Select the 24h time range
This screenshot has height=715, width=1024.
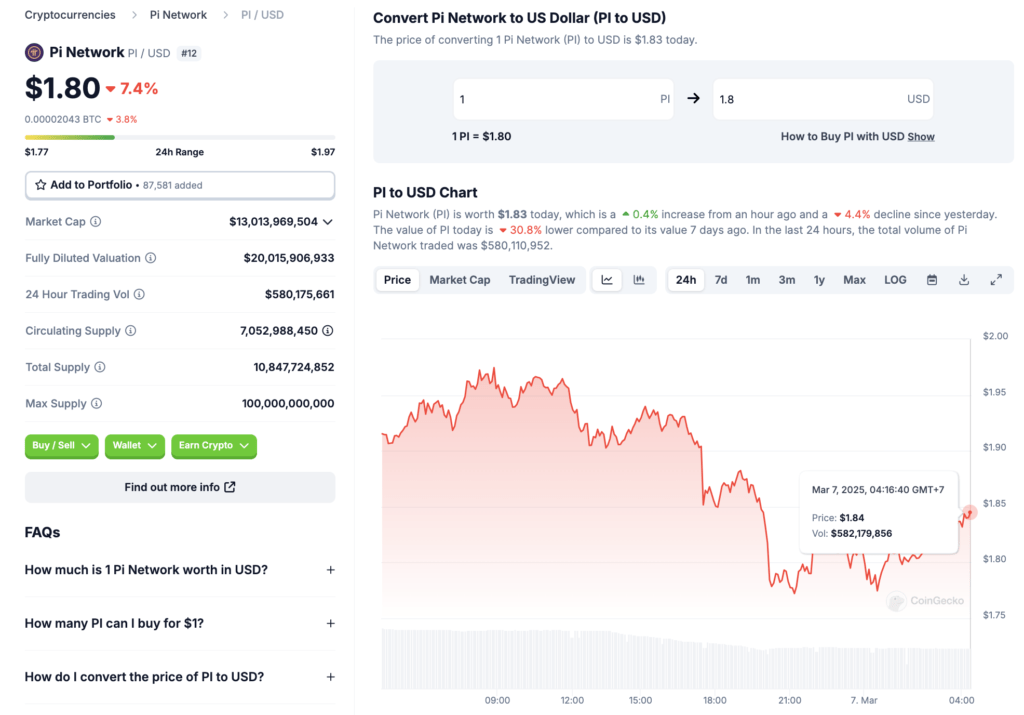686,279
